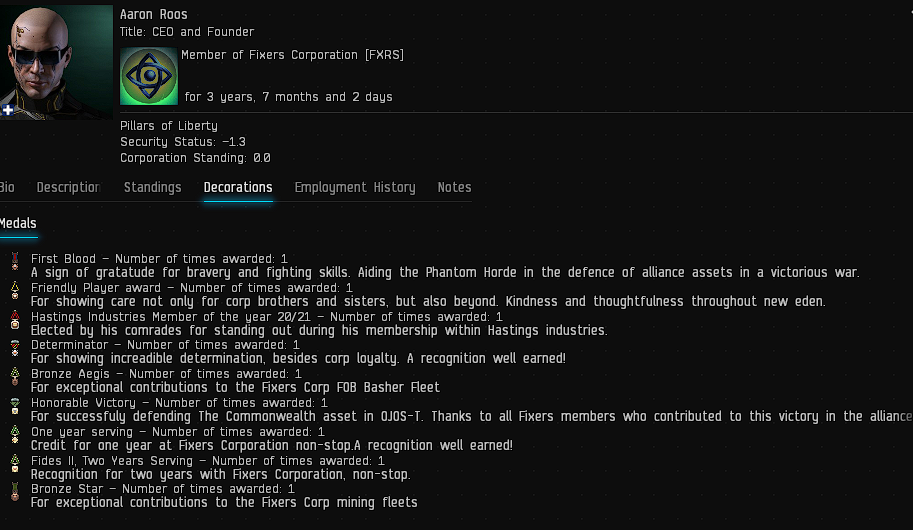
Task: Click the Corporation Standing: 0.0 line
Action: pyautogui.click(x=195, y=158)
